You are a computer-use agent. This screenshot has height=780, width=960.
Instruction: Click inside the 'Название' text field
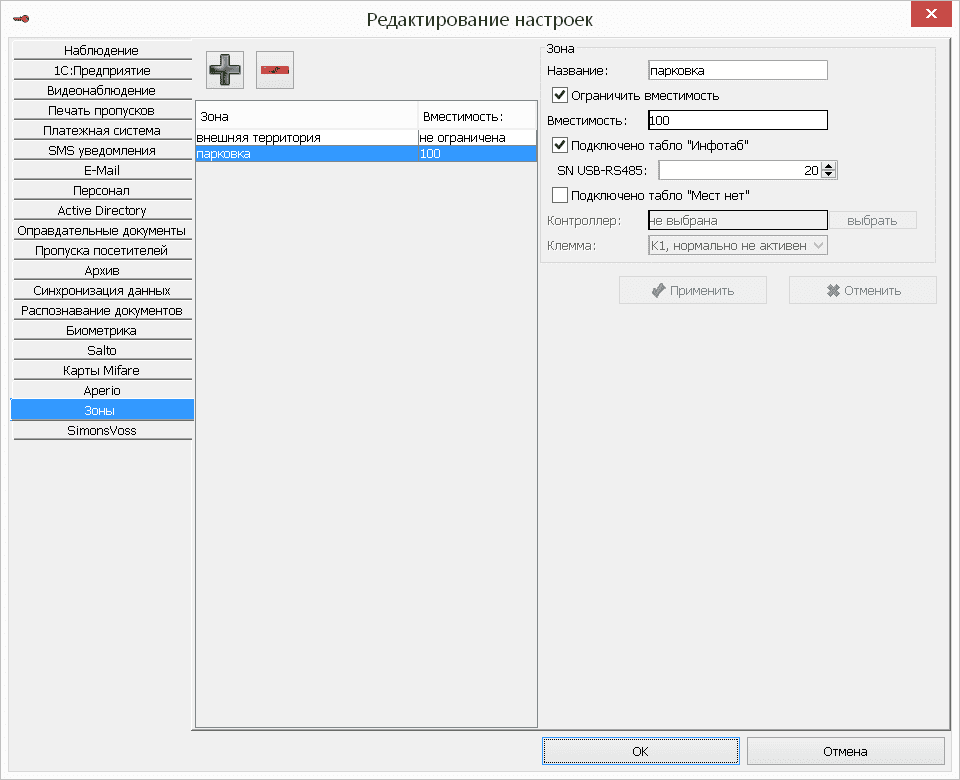[738, 70]
